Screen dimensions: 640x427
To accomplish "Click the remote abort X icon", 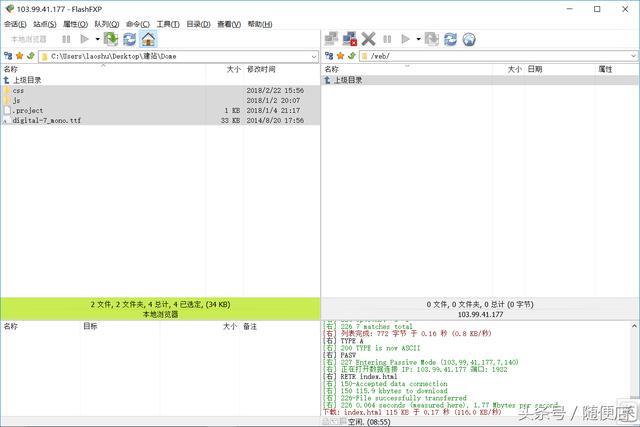I will pyautogui.click(x=368, y=39).
